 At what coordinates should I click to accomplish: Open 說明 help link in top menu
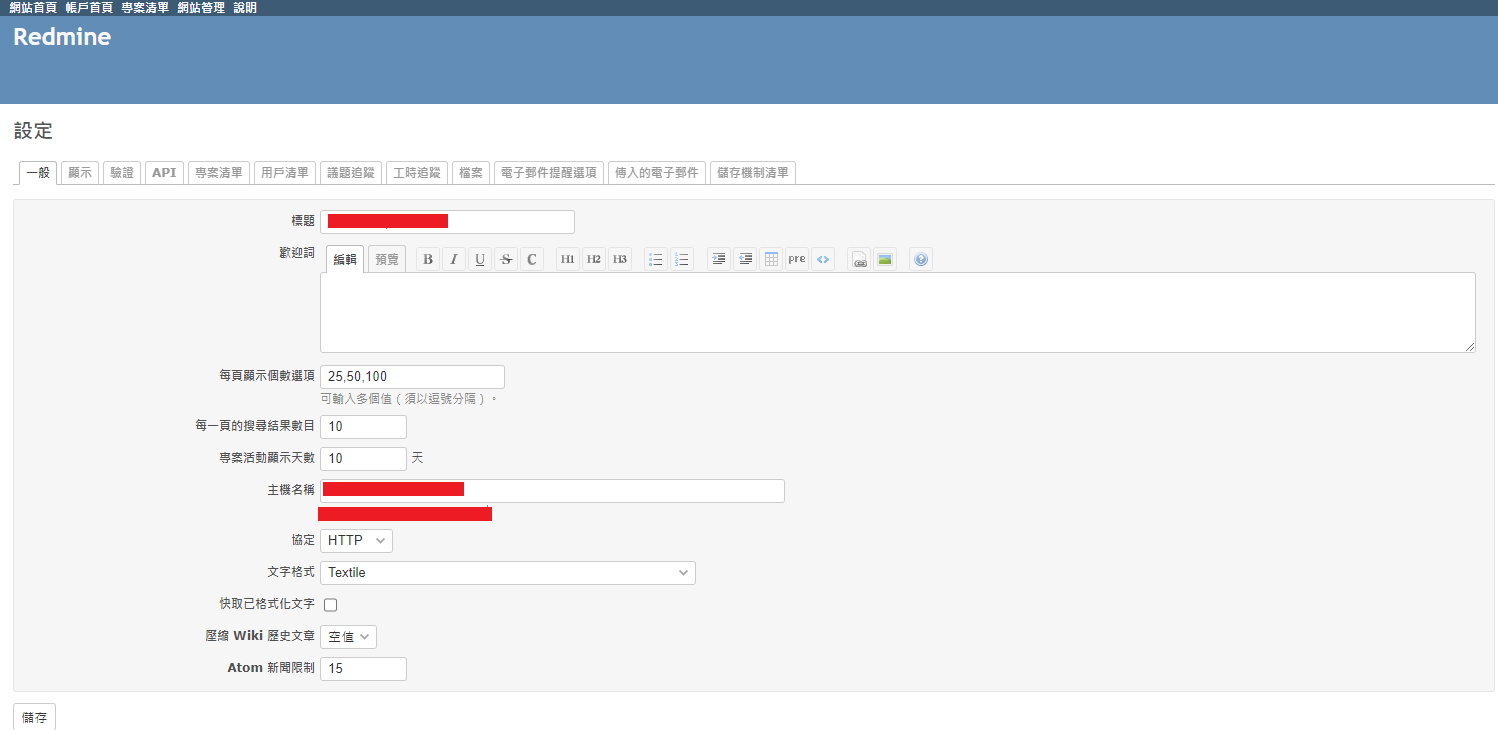tap(245, 8)
